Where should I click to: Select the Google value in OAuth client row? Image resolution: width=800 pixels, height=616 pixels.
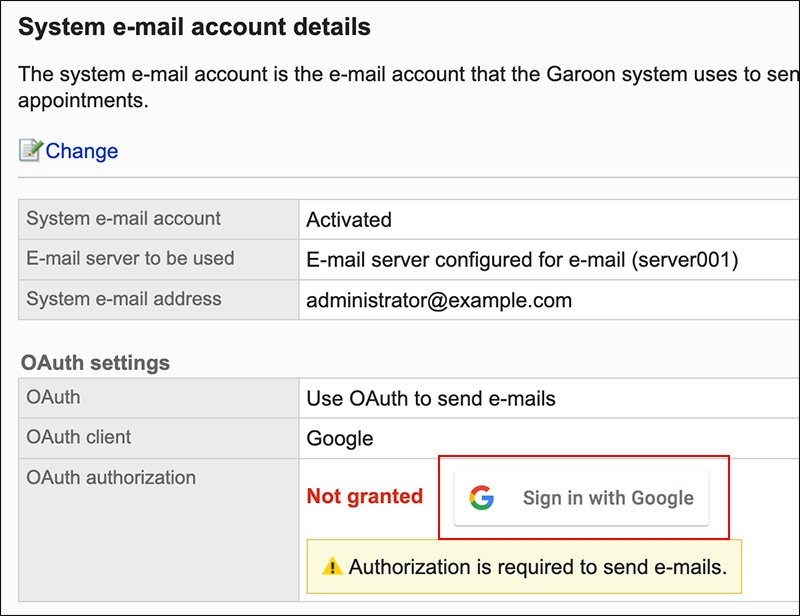tap(340, 439)
